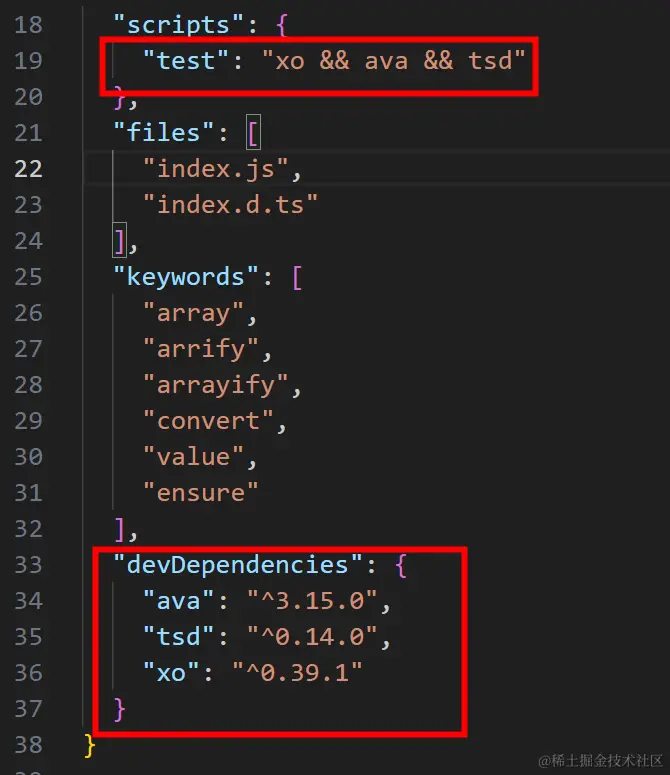Click the closing bracket on line 32
The height and width of the screenshot is (775, 670).
(120, 529)
